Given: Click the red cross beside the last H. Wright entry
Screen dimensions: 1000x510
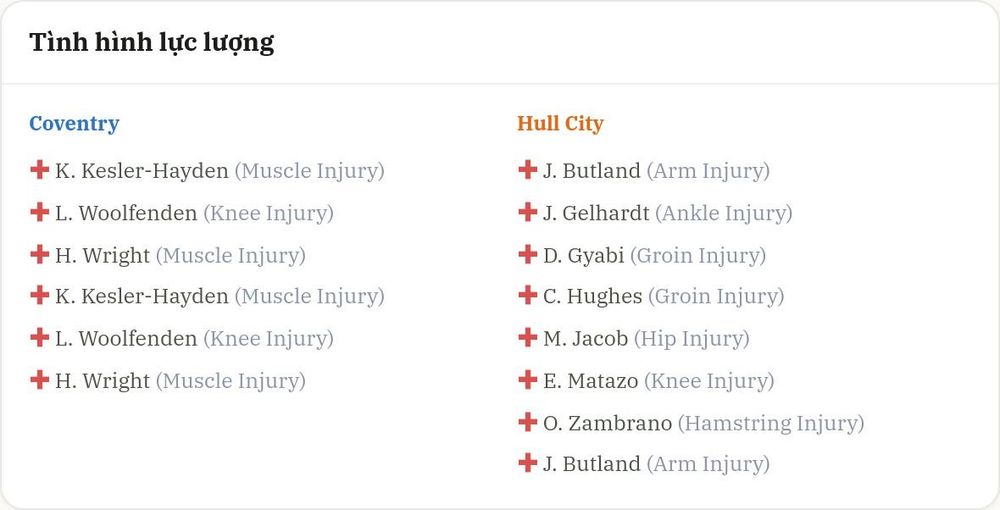Looking at the screenshot, I should point(40,379).
